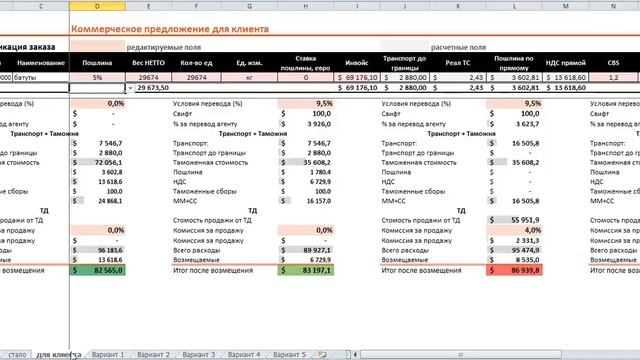This screenshot has height=360, width=640.
Task: Switch to the 'Вариант 1' sheet
Action: (108, 354)
